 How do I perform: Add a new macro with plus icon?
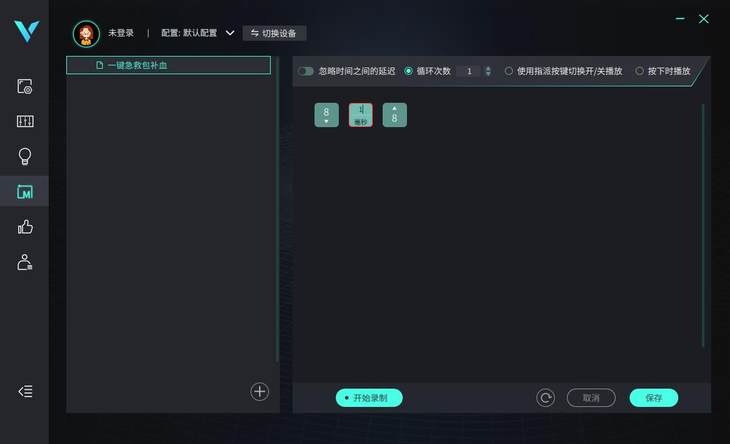tap(260, 392)
